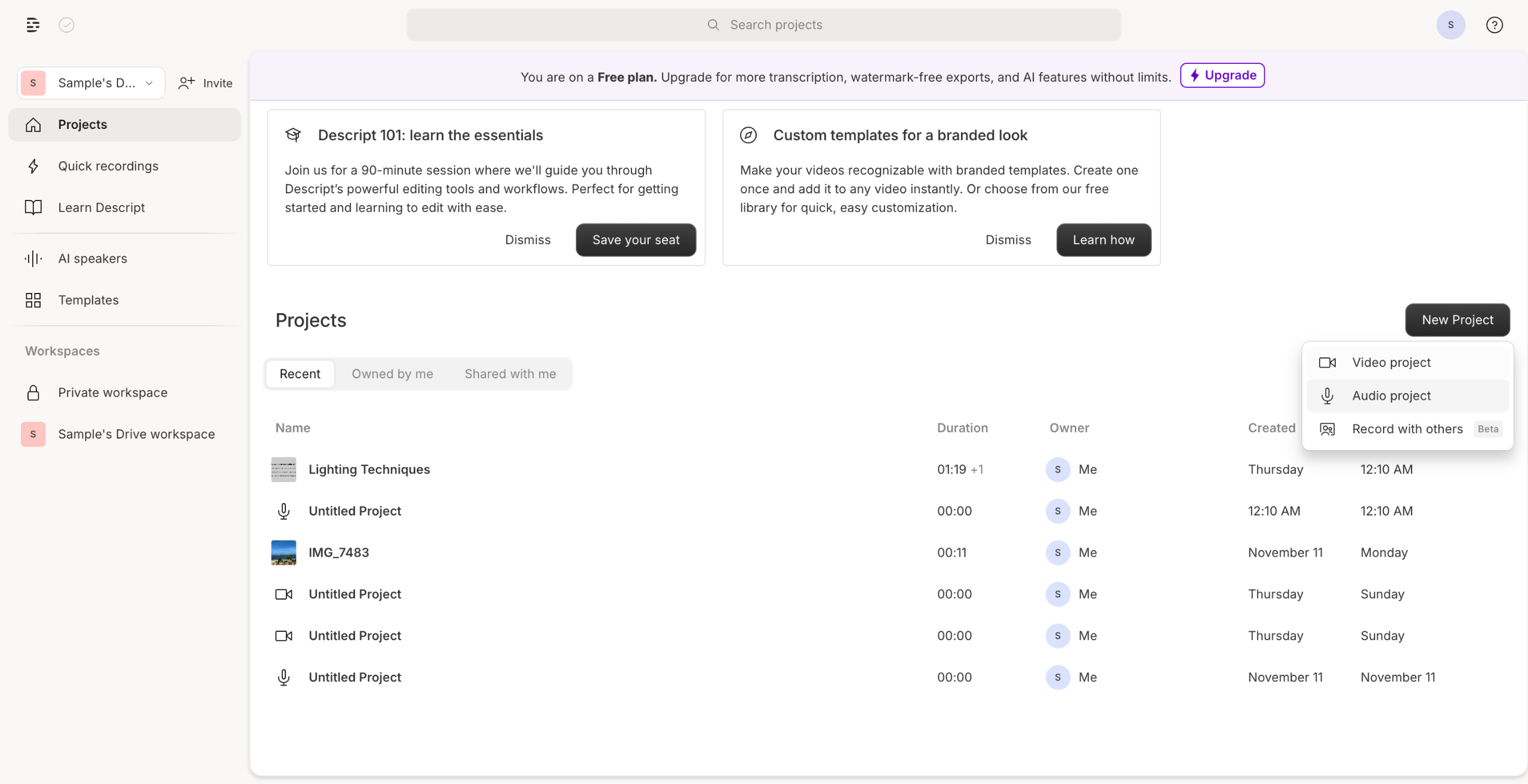Viewport: 1528px width, 784px height.
Task: Click the Save your seat button
Action: 635,240
